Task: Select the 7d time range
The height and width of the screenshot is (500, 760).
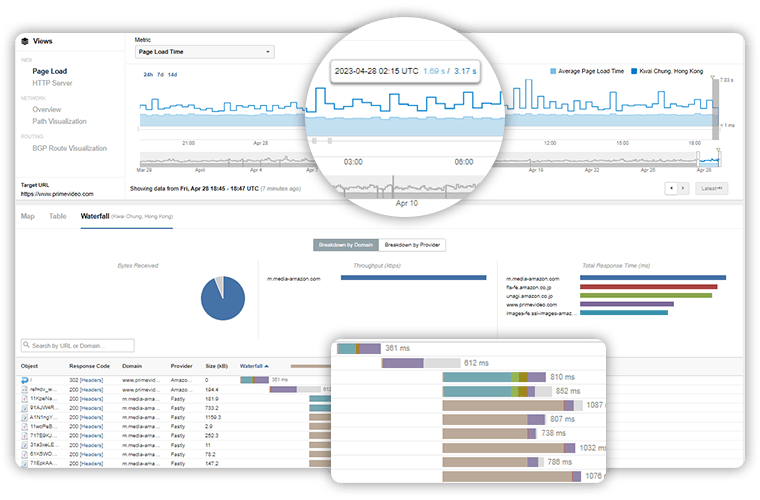Action: tap(160, 74)
